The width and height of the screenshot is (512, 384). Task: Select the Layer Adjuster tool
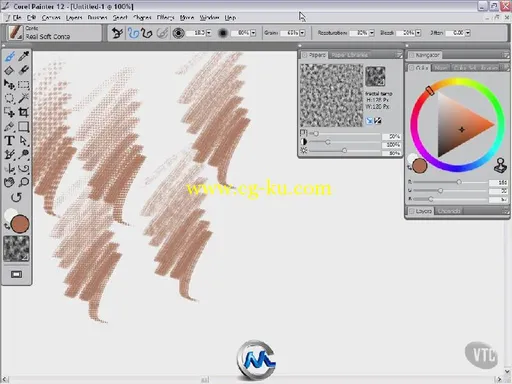[x=9, y=85]
